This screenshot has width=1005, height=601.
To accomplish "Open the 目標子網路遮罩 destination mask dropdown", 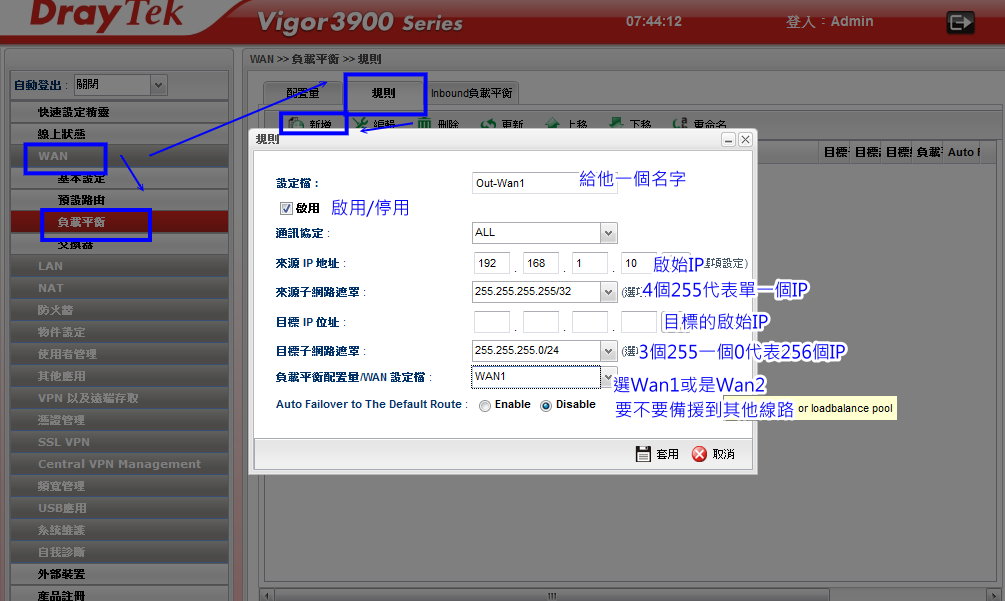I will tap(608, 351).
